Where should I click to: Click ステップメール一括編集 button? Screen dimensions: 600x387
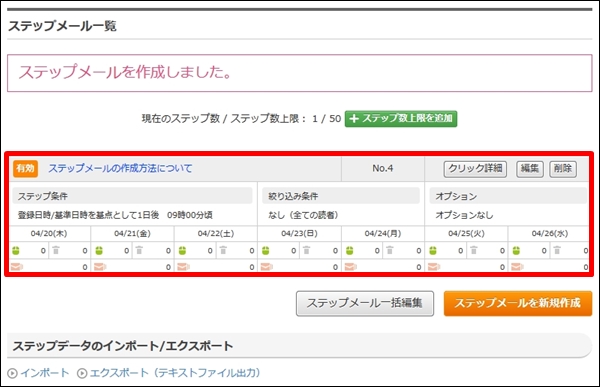coord(365,304)
